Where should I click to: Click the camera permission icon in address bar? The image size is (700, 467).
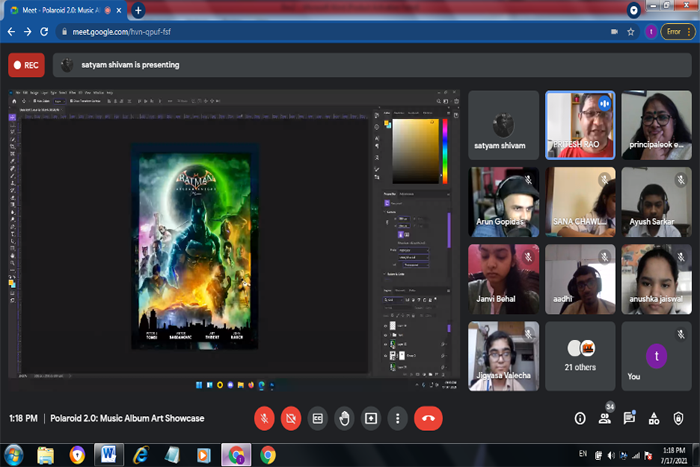(x=614, y=32)
